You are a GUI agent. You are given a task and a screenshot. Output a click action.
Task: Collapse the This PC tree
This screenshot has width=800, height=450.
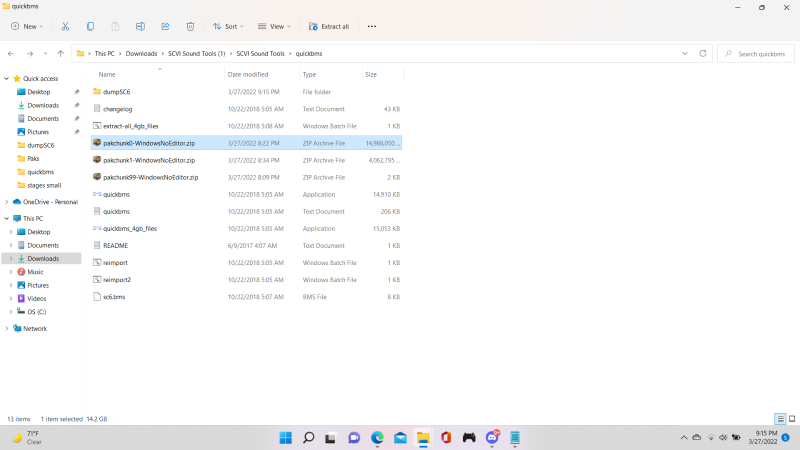coord(7,218)
